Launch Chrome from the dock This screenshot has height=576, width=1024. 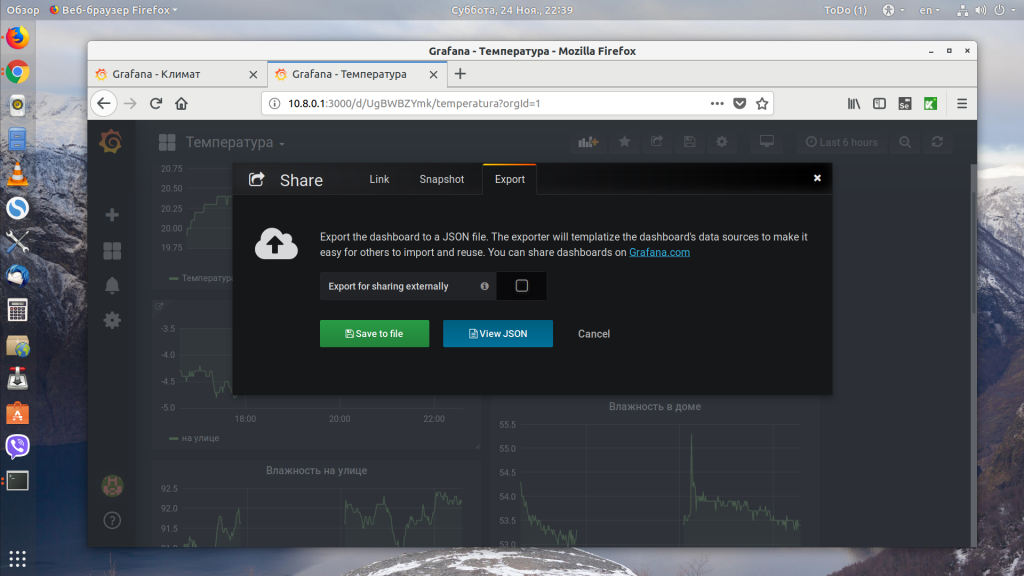pyautogui.click(x=18, y=72)
